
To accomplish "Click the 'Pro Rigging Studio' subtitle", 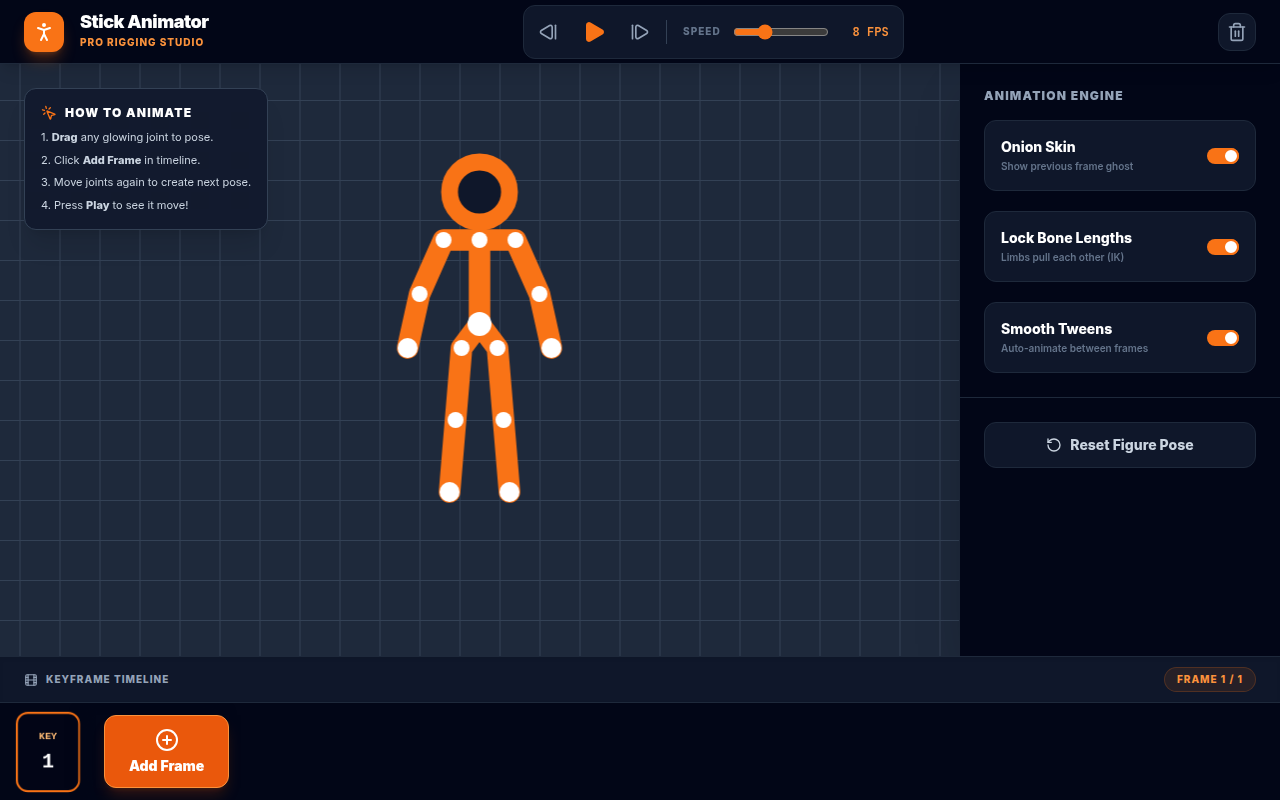I will click(x=142, y=43).
